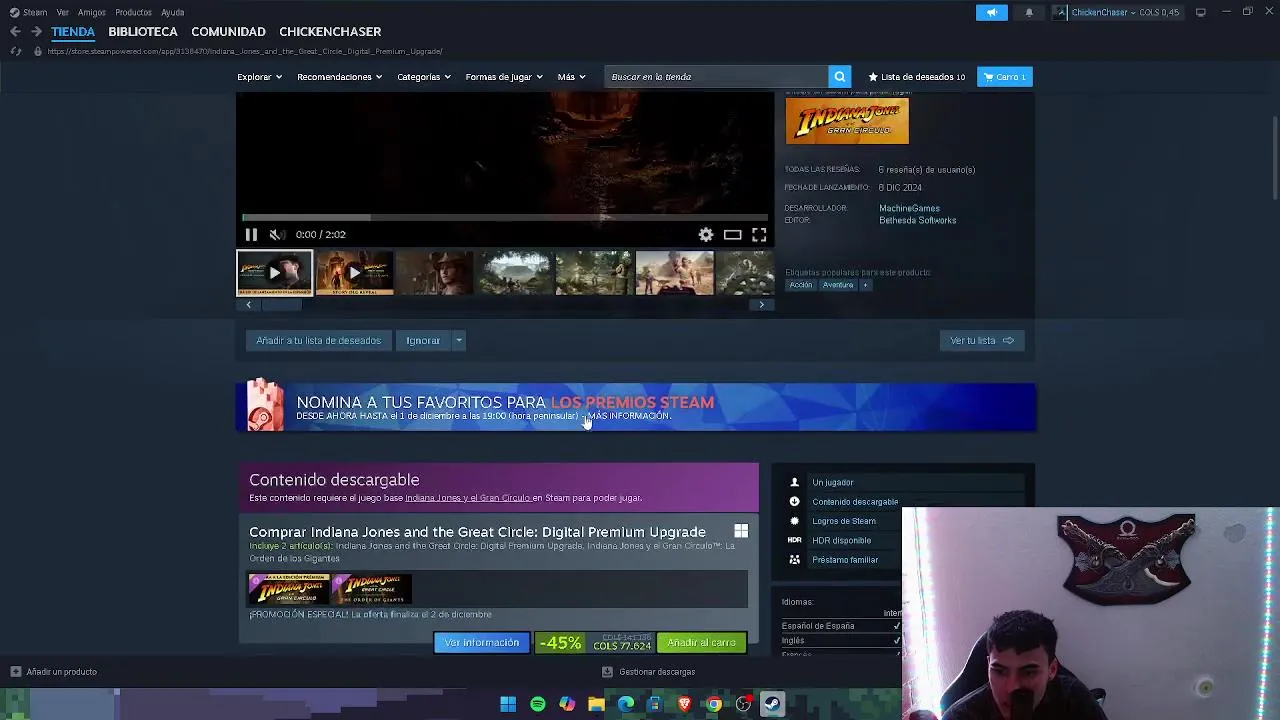The image size is (1280, 720).
Task: Click the Aventura tag
Action: tap(838, 285)
